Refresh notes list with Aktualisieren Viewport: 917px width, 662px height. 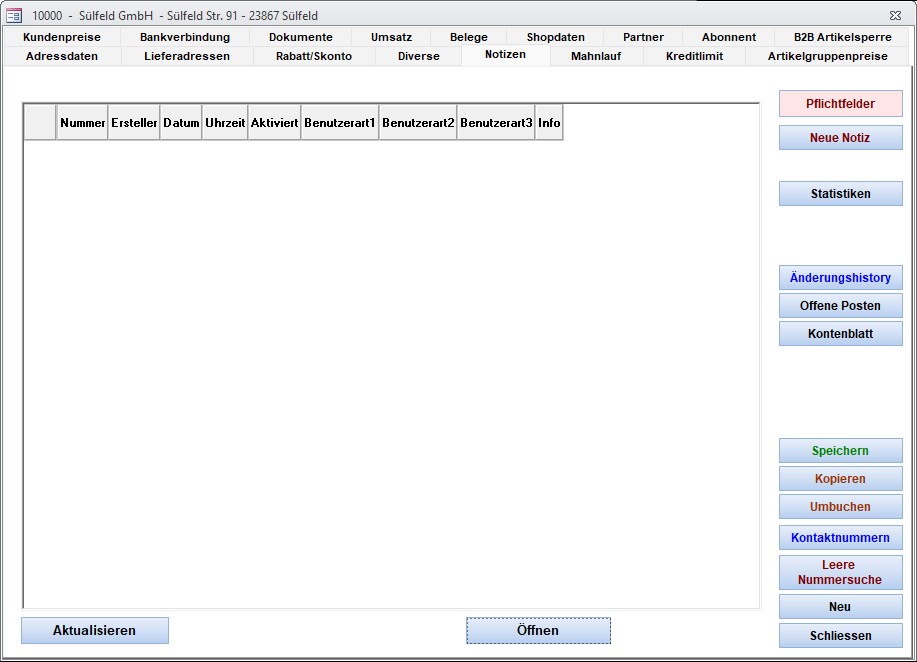tap(95, 631)
